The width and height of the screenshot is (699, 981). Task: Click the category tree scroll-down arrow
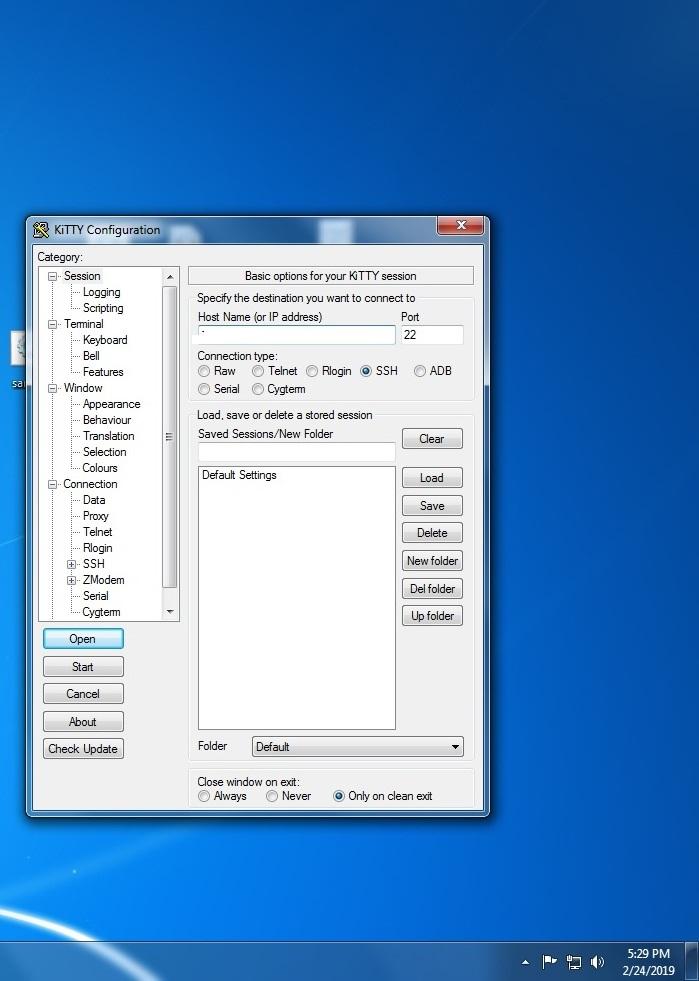pos(170,612)
